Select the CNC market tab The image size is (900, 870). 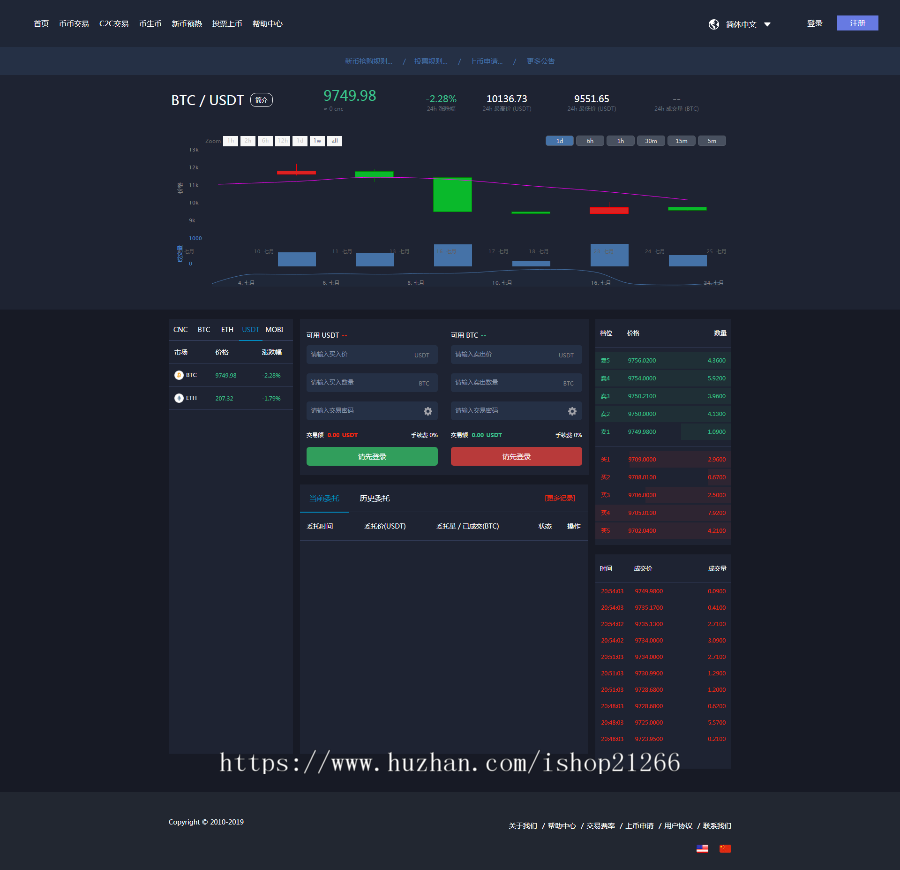tap(180, 329)
